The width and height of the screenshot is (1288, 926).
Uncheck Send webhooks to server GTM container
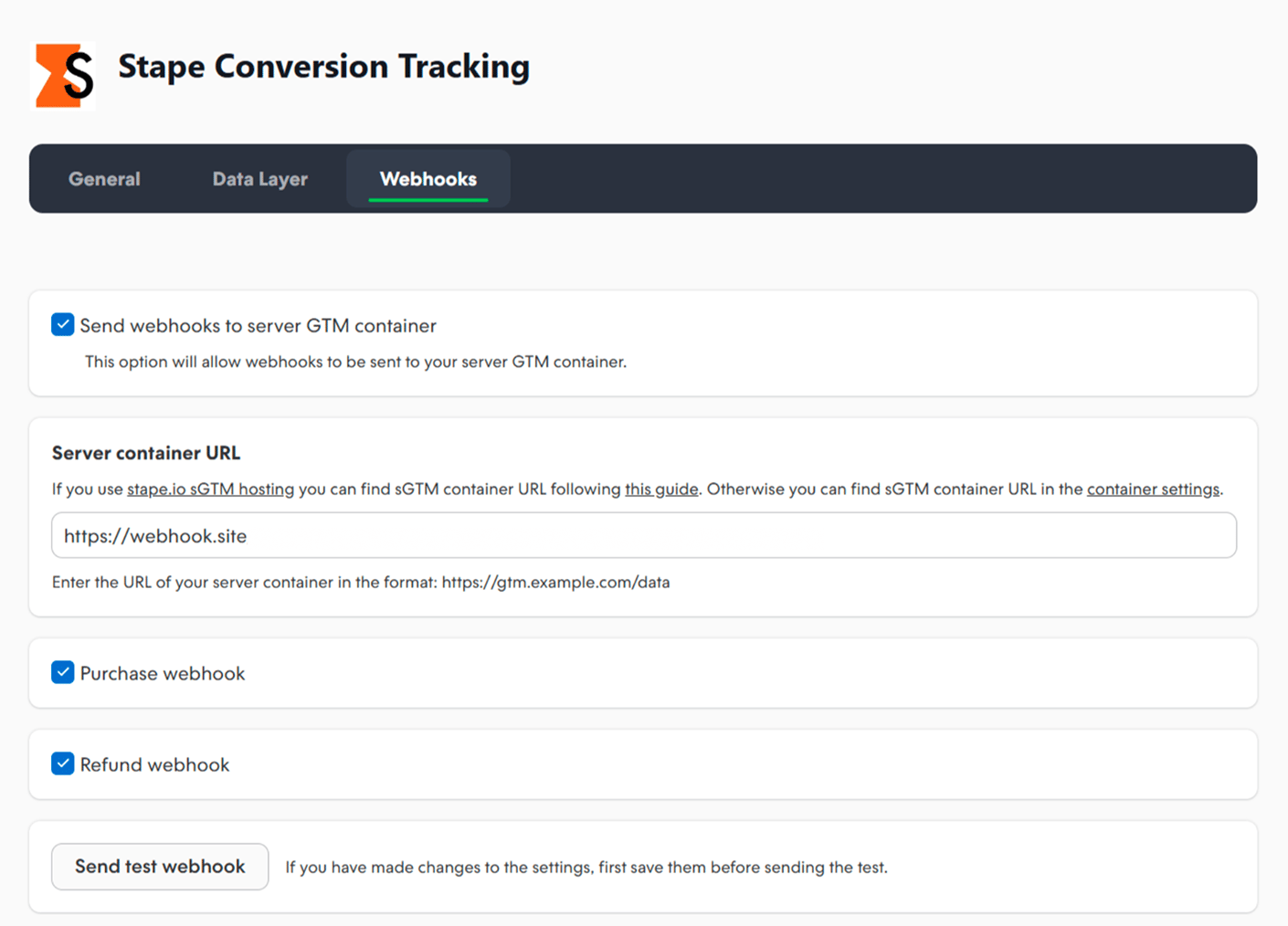[63, 325]
